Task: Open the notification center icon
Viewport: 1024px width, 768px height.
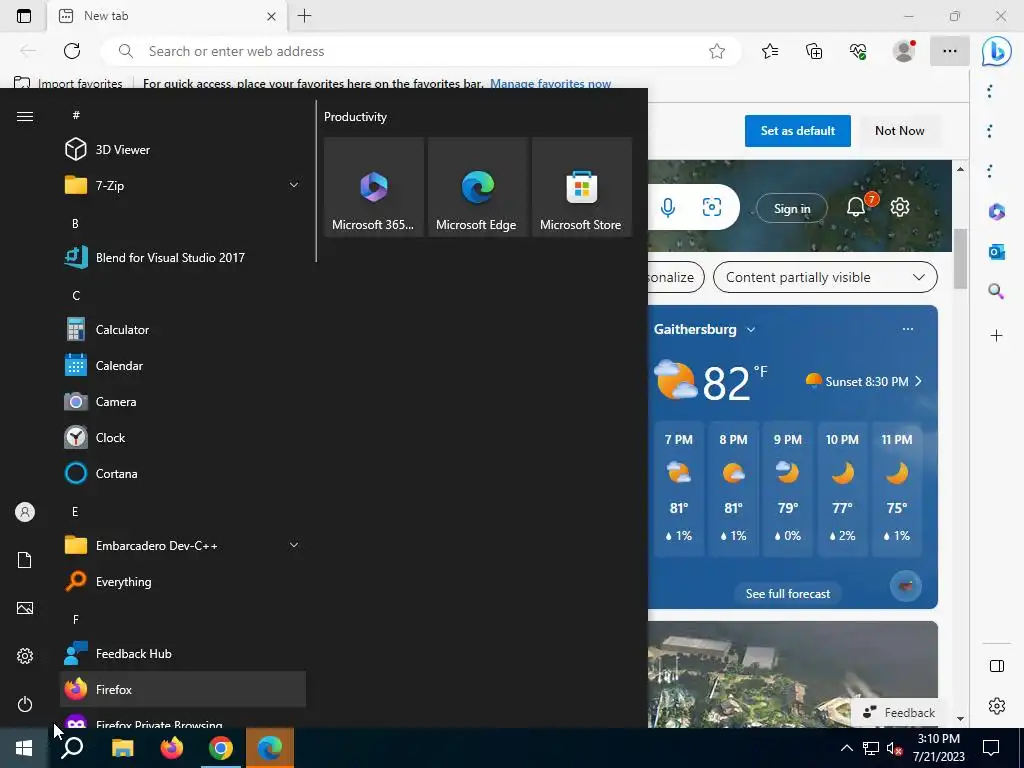Action: 991,748
